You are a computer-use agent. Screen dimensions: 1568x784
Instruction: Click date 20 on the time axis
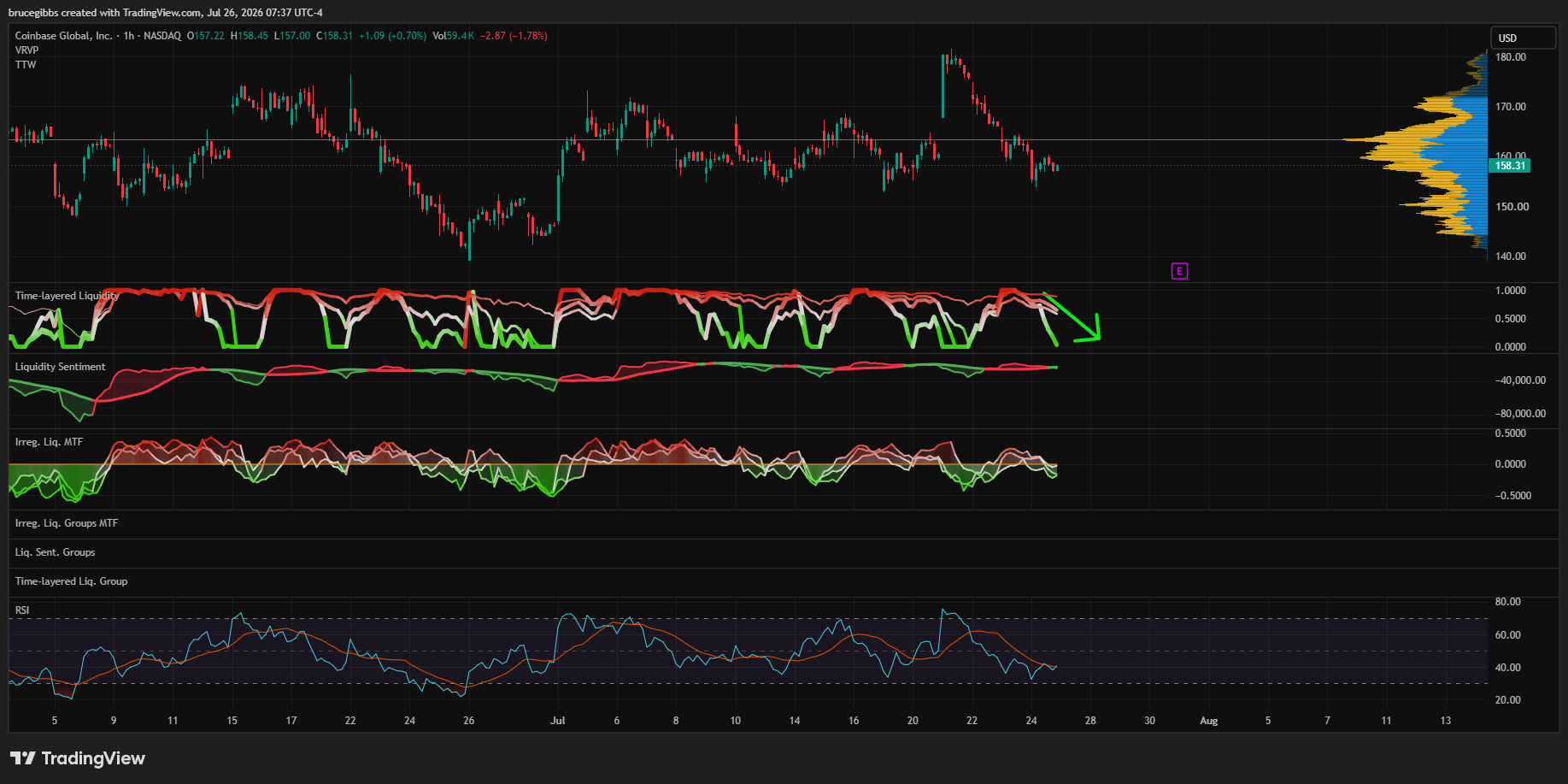913,721
